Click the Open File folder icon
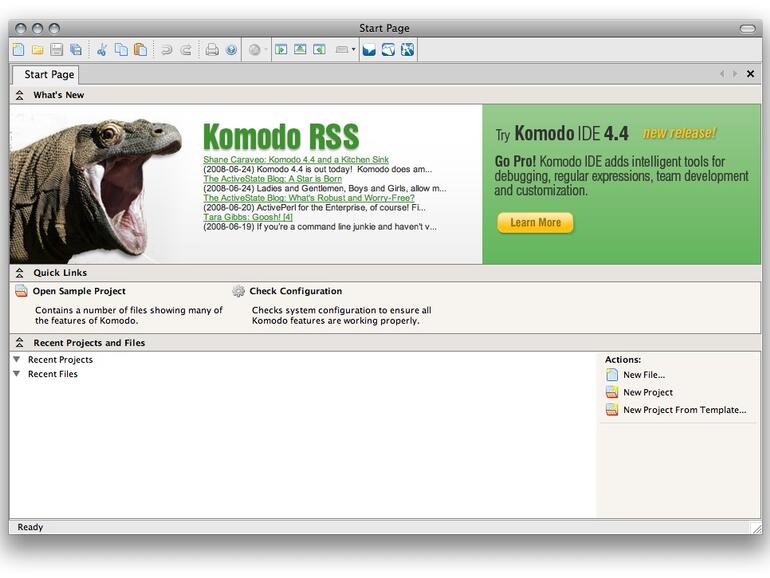770x578 pixels. coord(37,50)
